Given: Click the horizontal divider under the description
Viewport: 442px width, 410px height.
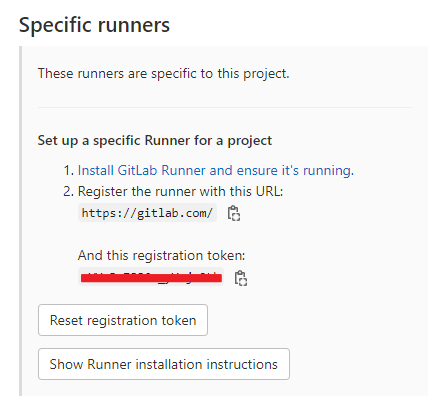Looking at the screenshot, I should click(225, 107).
